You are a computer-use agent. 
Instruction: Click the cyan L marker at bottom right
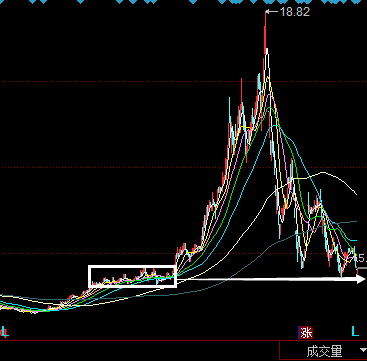tap(355, 331)
